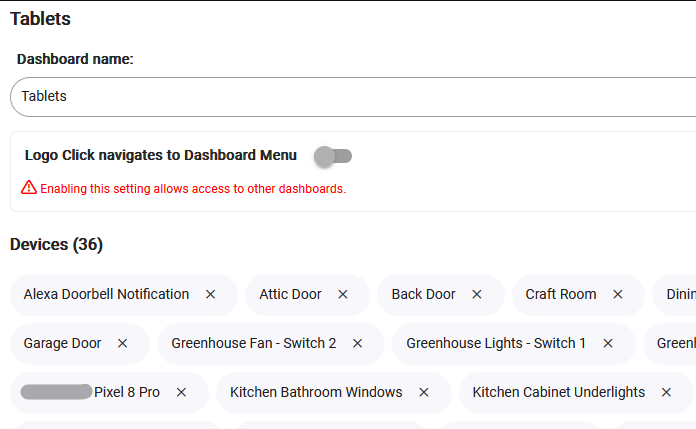Click the Craft Room chip label
This screenshot has height=429, width=696.
point(561,295)
